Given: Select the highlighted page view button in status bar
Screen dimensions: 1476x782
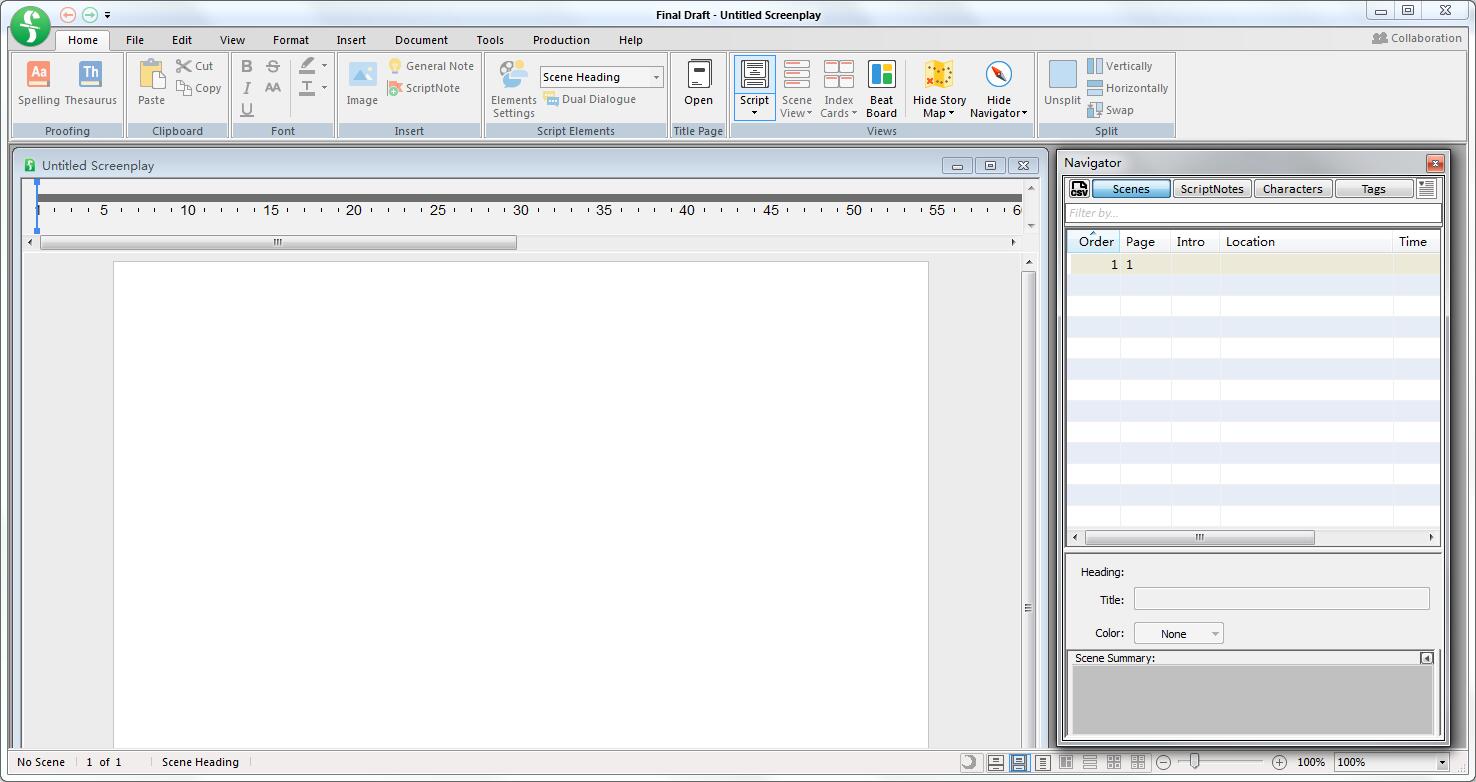Looking at the screenshot, I should tap(1019, 762).
